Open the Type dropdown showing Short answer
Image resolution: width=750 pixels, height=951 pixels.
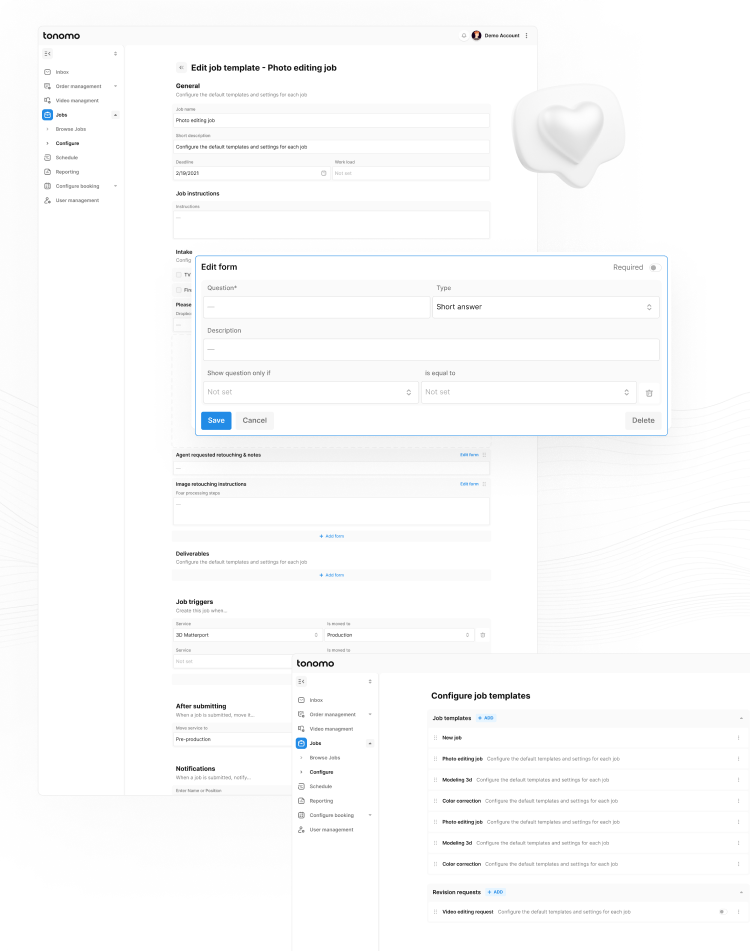546,307
